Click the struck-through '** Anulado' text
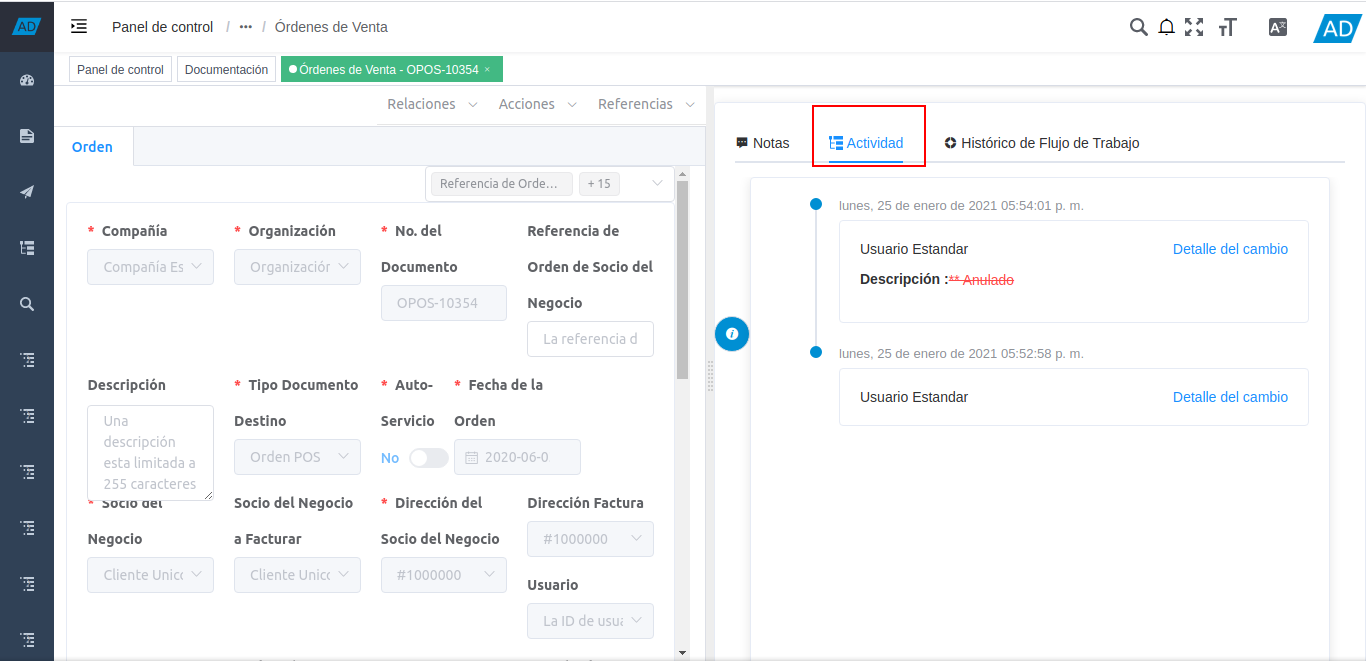Viewport: 1366px width, 661px height. click(981, 280)
